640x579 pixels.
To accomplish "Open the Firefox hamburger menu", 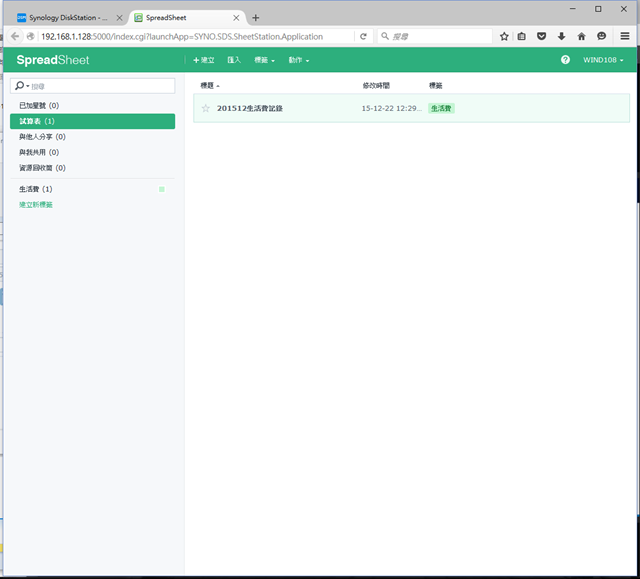I will 625,36.
